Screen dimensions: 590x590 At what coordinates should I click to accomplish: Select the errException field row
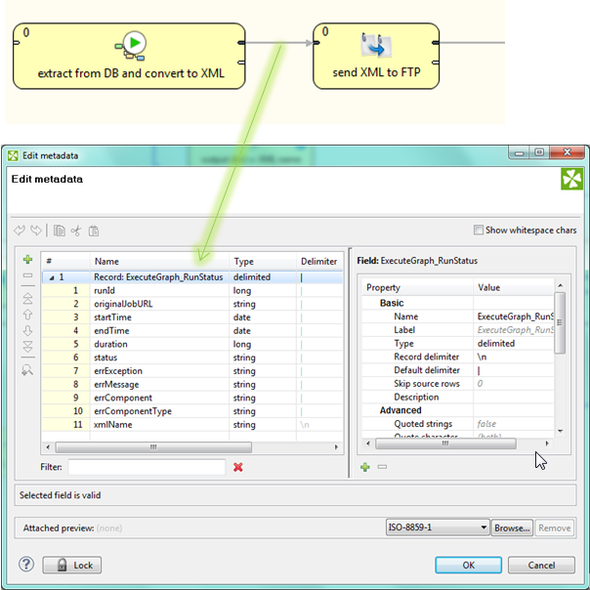click(x=192, y=371)
